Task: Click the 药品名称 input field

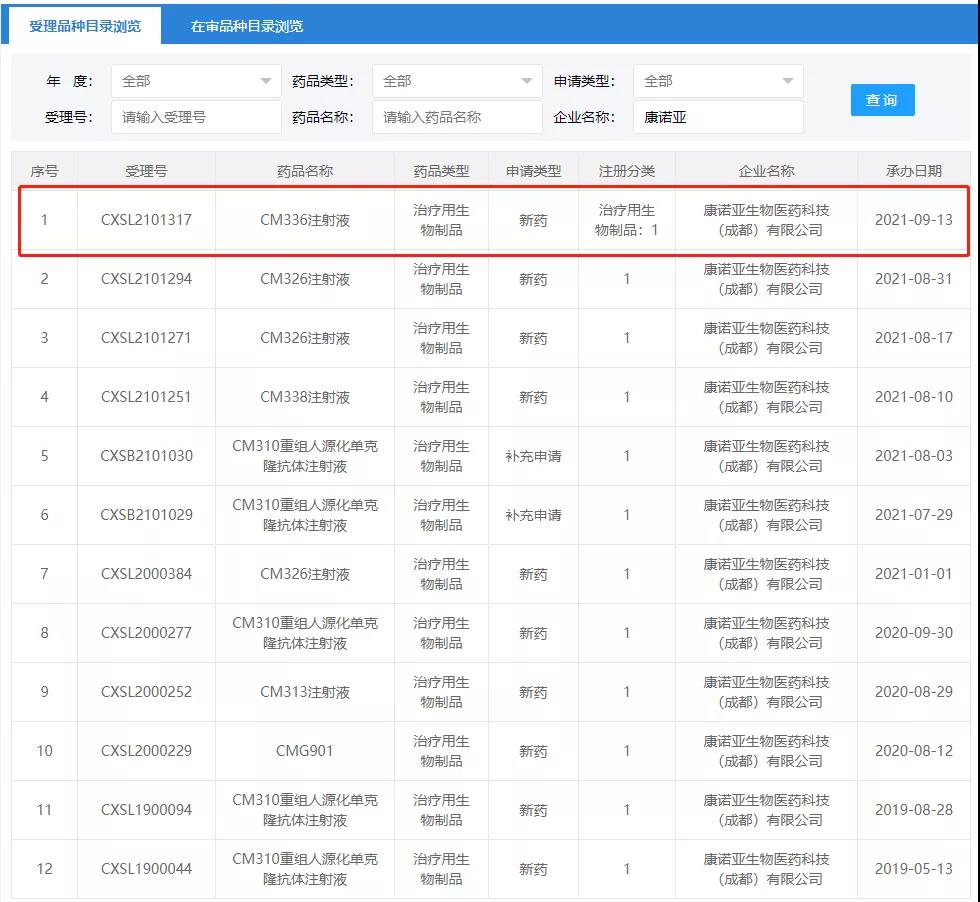Action: click(457, 117)
